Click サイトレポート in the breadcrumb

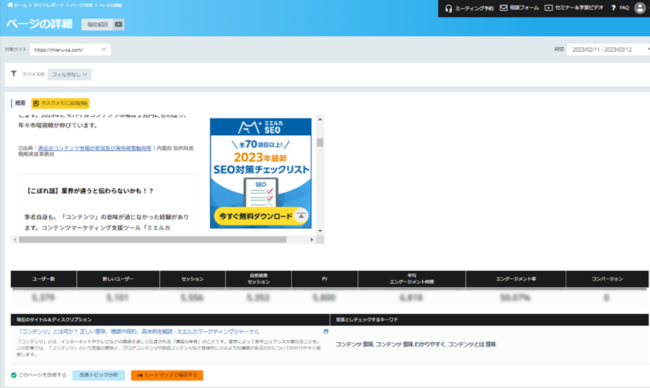[x=49, y=5]
